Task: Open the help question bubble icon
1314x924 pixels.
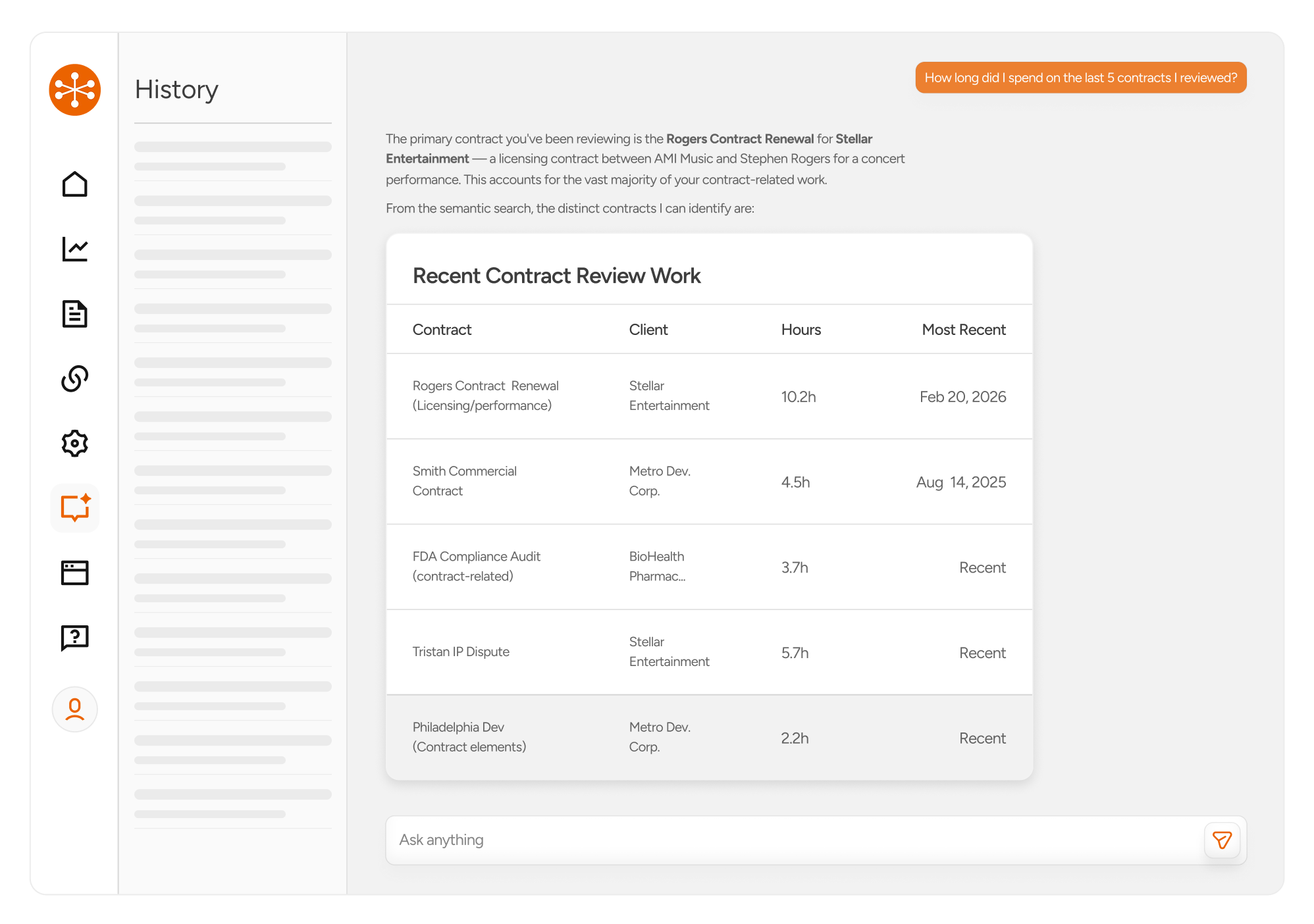Action: (x=74, y=637)
